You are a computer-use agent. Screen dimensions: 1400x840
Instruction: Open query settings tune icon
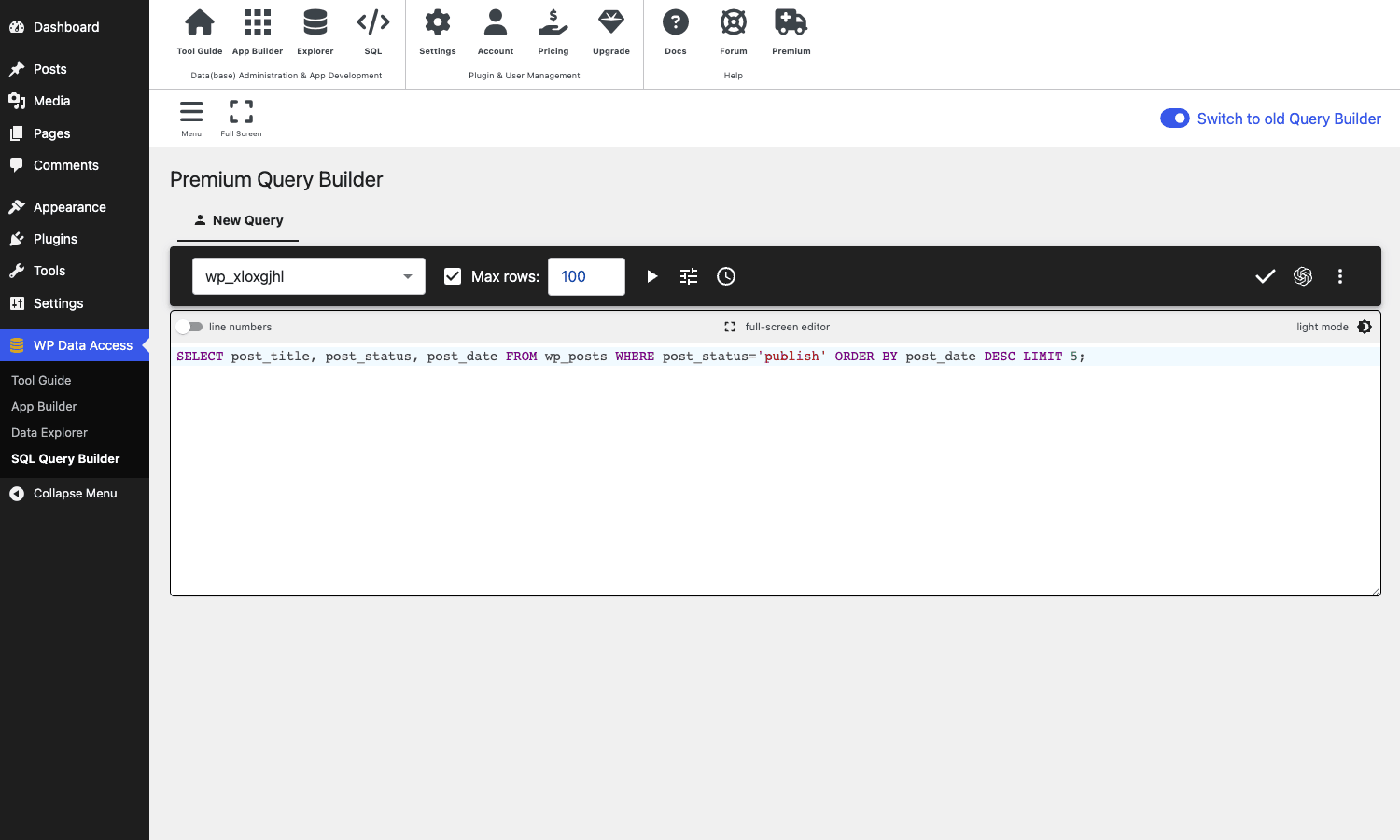[689, 276]
